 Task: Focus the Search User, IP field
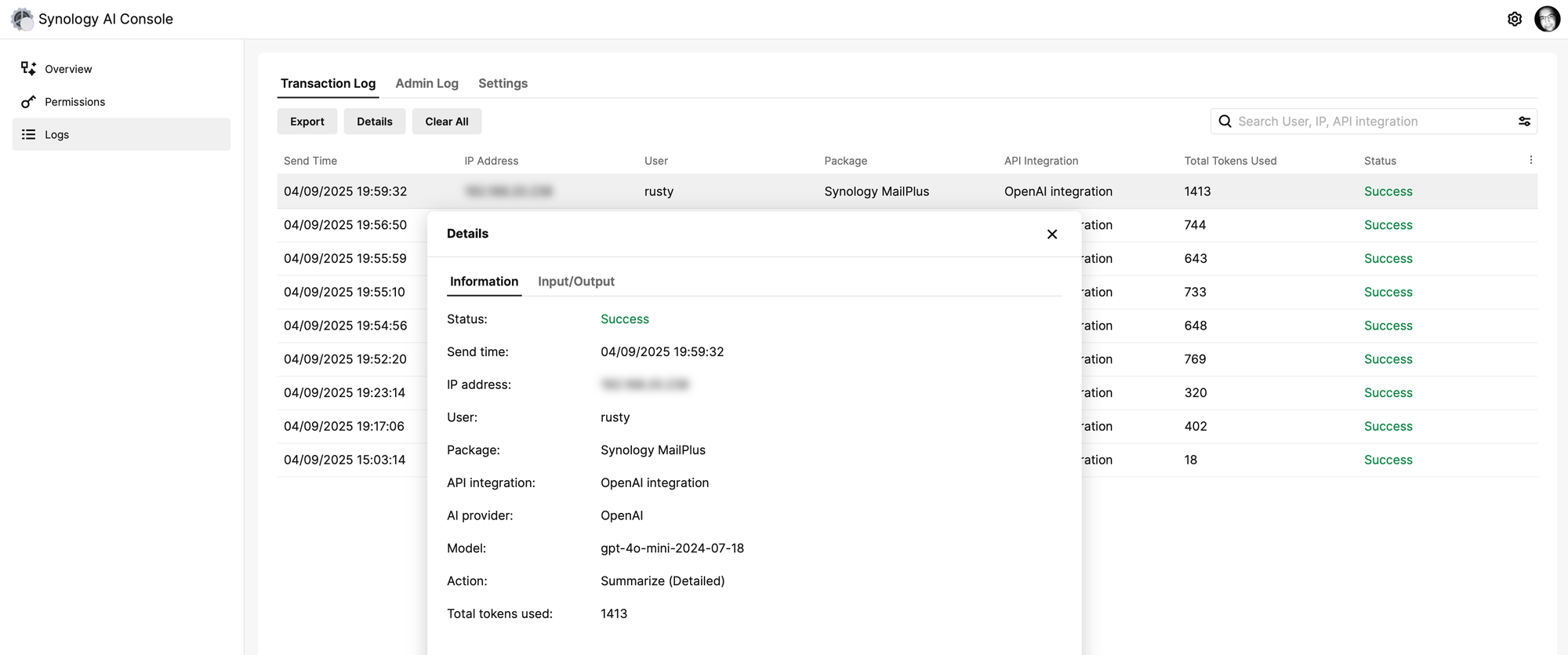pos(1374,122)
